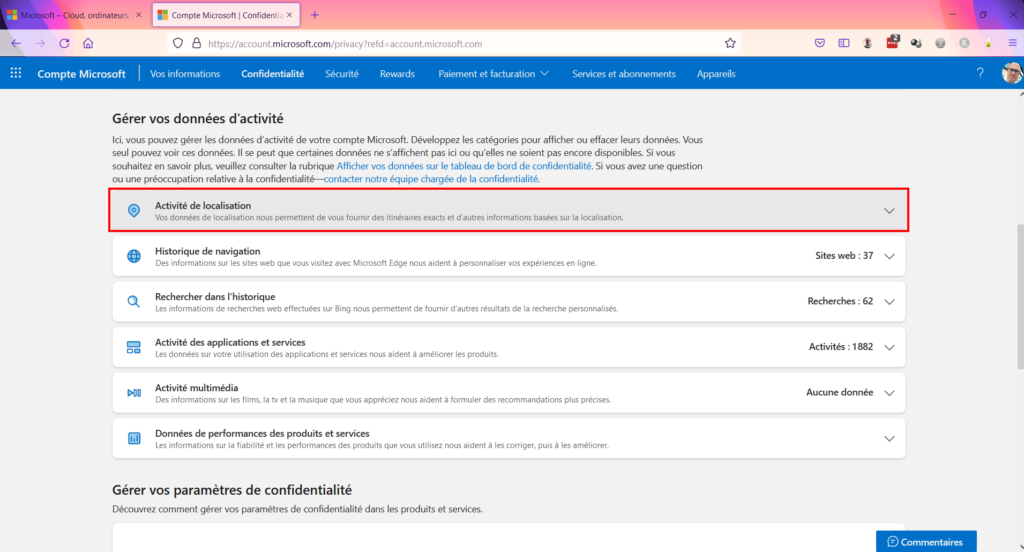The width and height of the screenshot is (1024, 552).
Task: Click the performance data chart icon
Action: (x=134, y=438)
